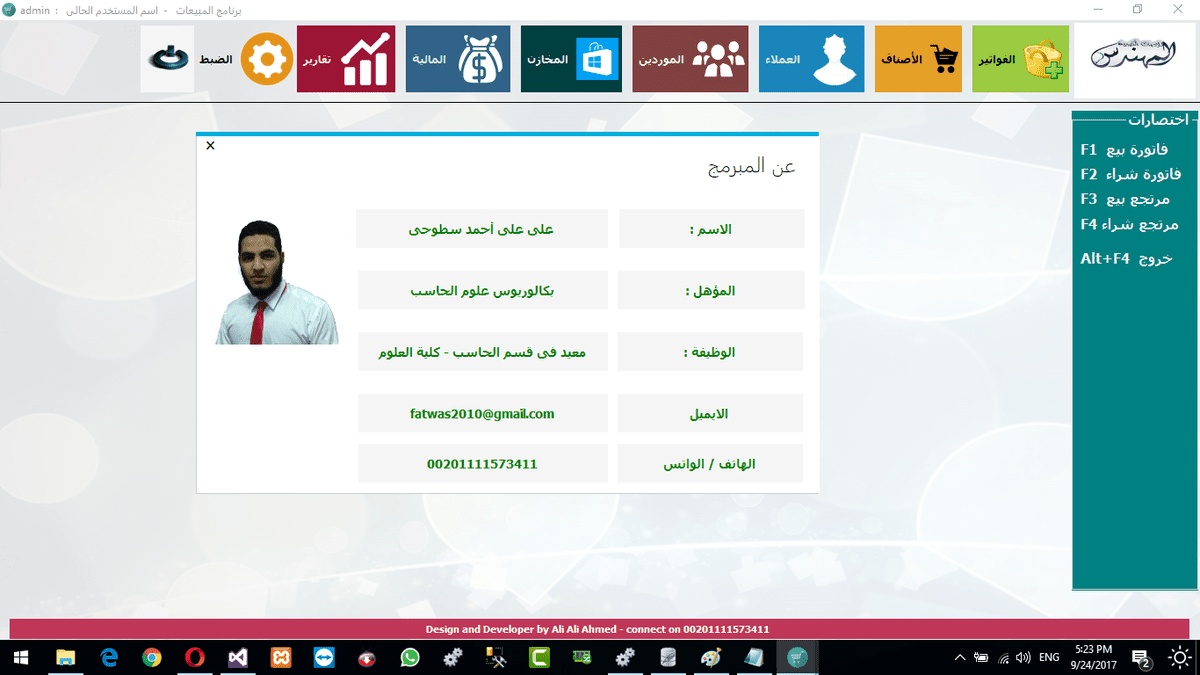Click the power/shutdown icon near الضبط
The width and height of the screenshot is (1200, 675).
pyautogui.click(x=166, y=56)
